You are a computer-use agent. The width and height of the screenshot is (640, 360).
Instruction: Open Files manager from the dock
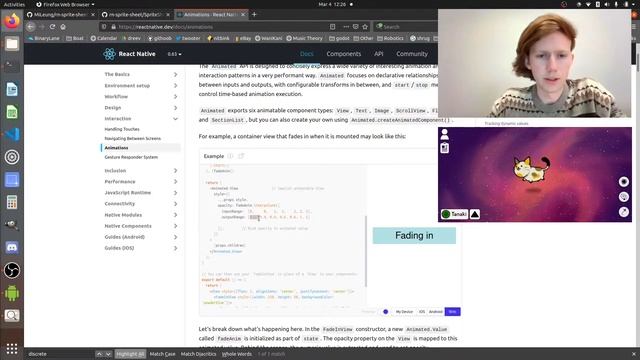pyautogui.click(x=12, y=44)
